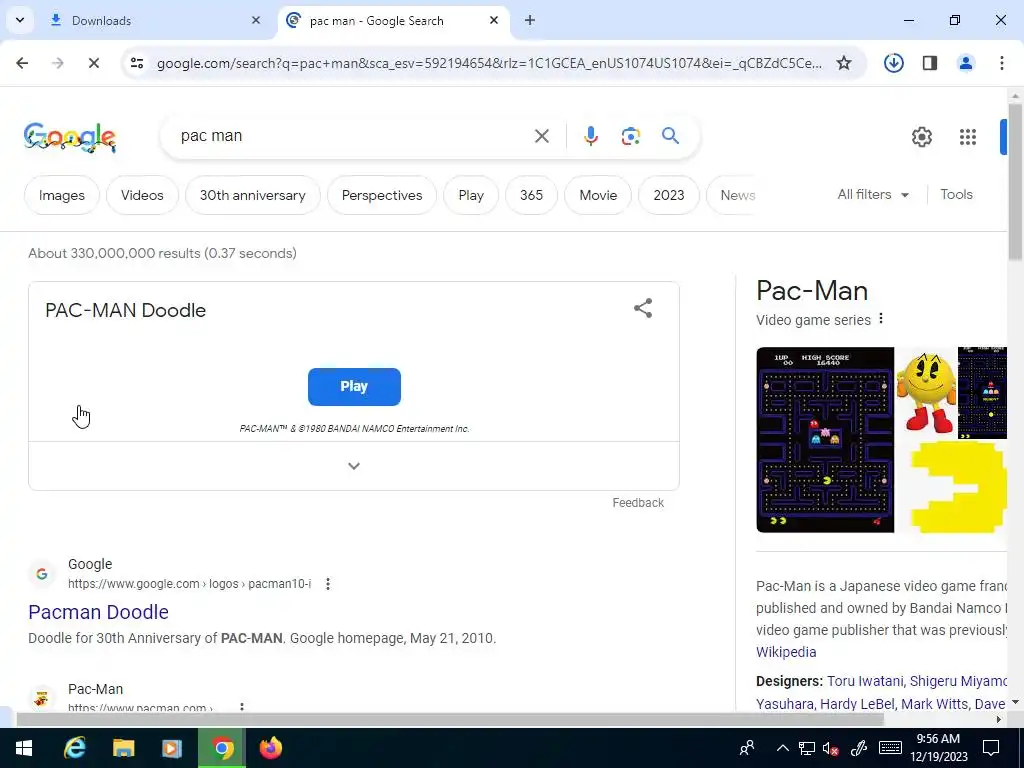1024x768 pixels.
Task: Launch Internet Explorer from the taskbar
Action: [x=74, y=748]
